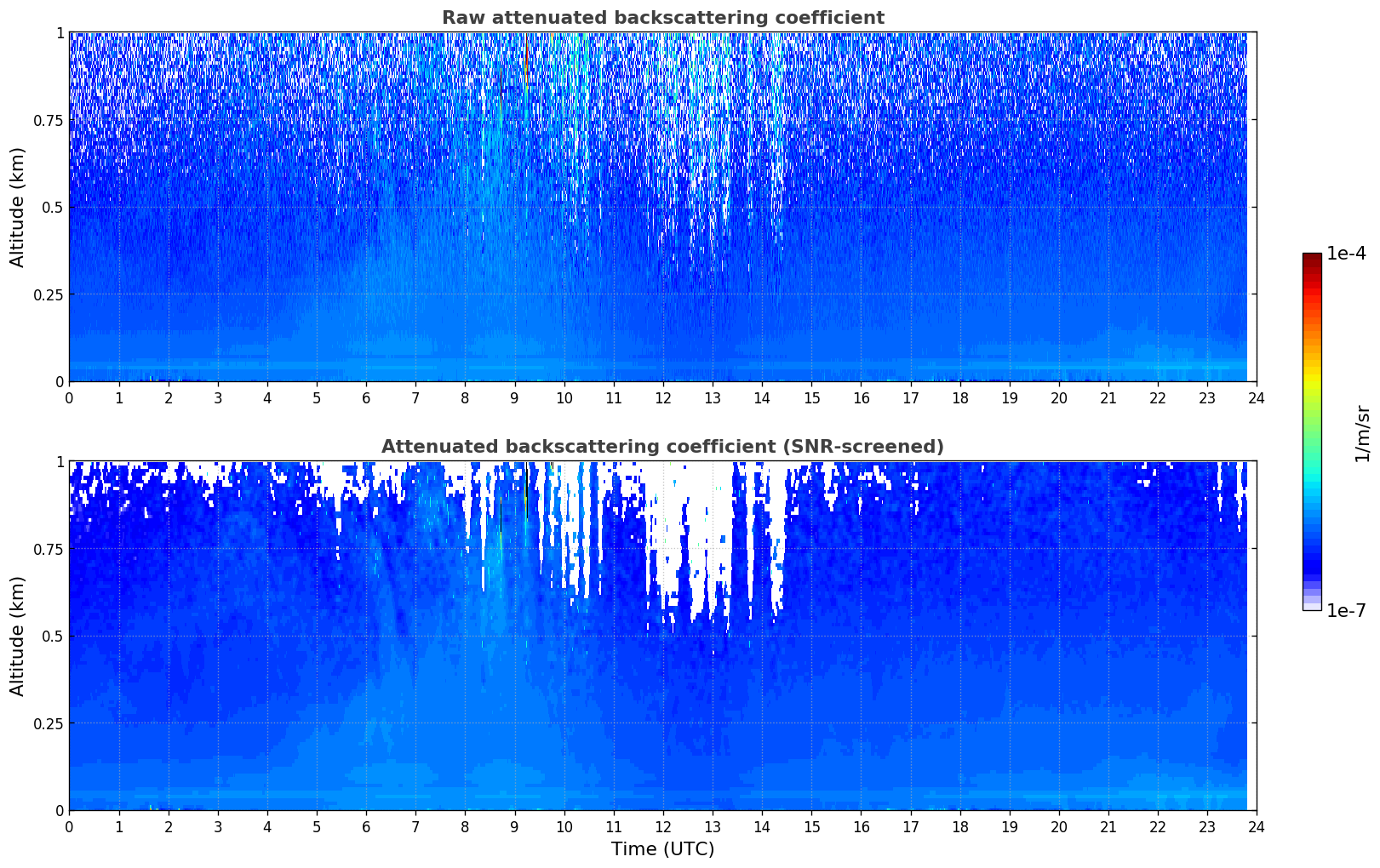This screenshot has height=868, width=1380.
Task: Click the '0.75' altitude tick of the SNR-screened plot
Action: coord(49,549)
